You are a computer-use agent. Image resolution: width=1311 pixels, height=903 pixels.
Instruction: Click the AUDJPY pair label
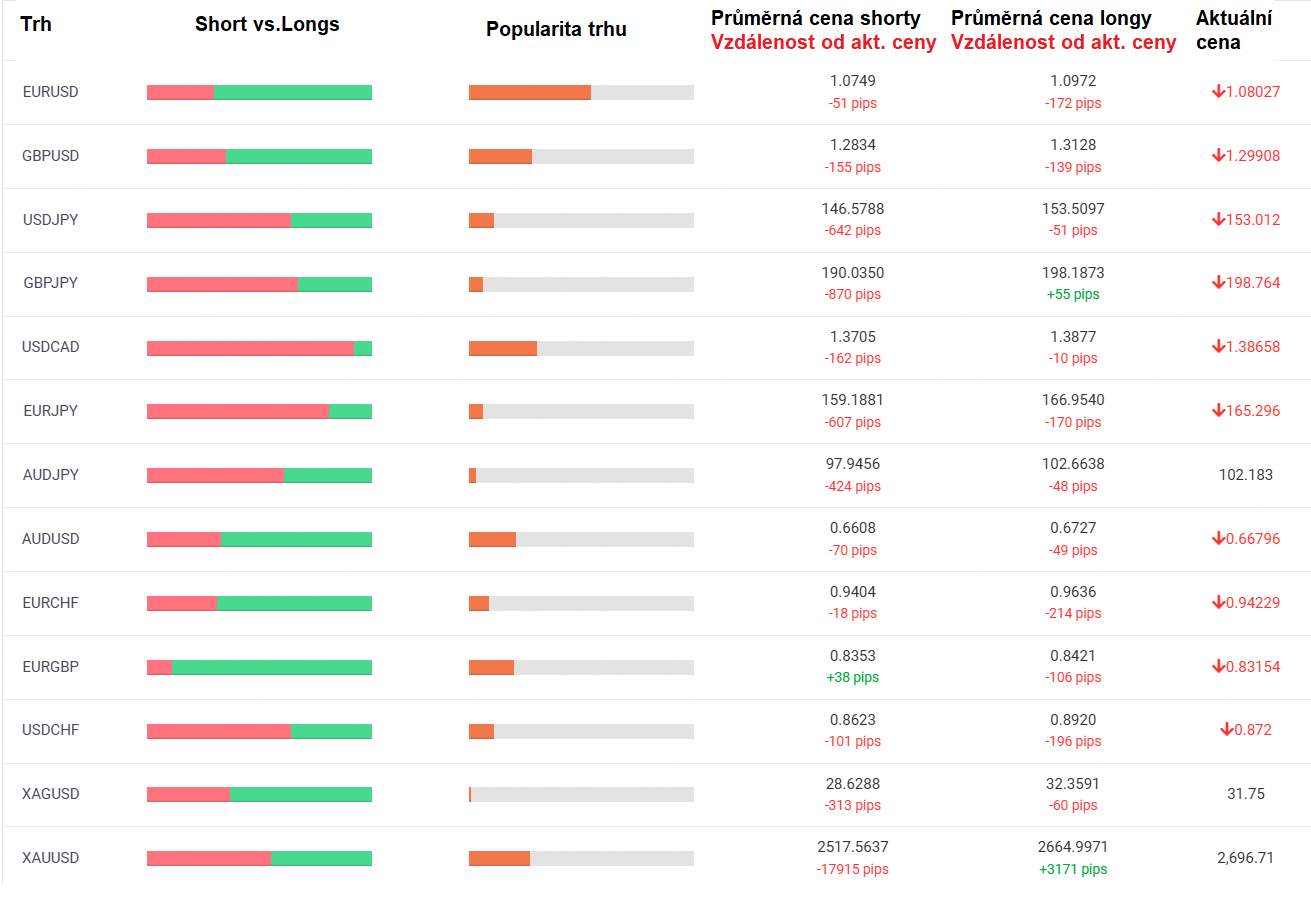coord(50,475)
